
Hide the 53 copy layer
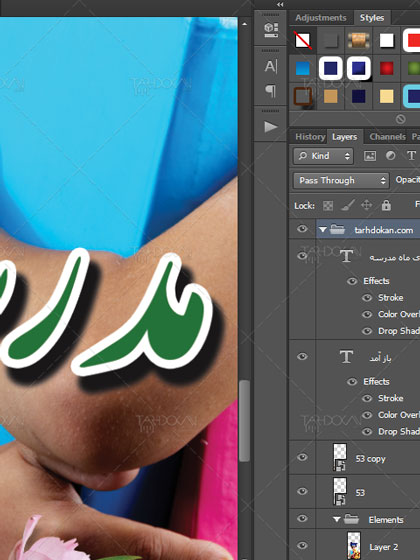click(x=302, y=457)
